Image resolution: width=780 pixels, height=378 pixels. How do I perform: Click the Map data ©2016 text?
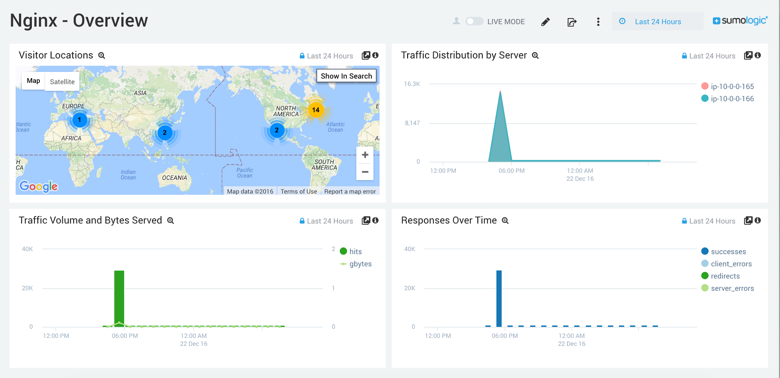coord(250,191)
